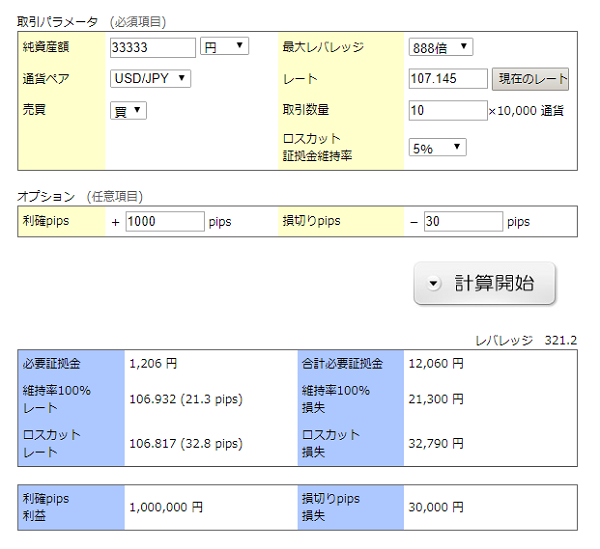
Task: Click the ロスカット 証拠金維持率 label
Action: (x=317, y=147)
